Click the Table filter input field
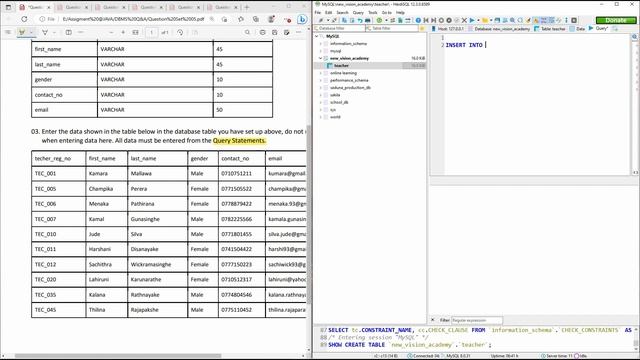This screenshot has height=360, width=640. tap(391, 28)
